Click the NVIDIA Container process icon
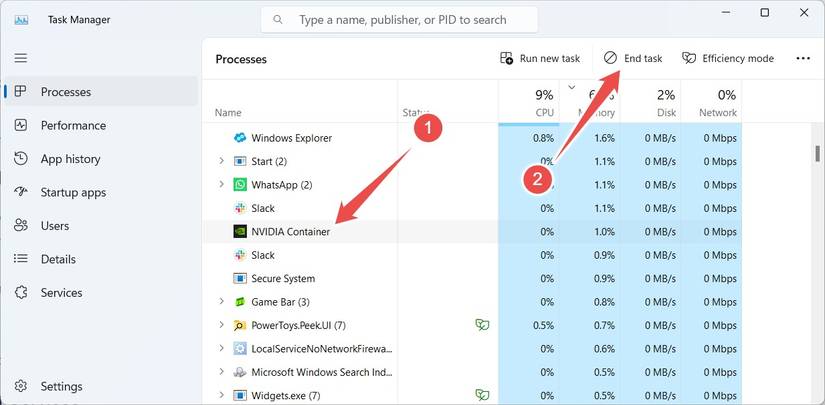The width and height of the screenshot is (825, 405). [x=240, y=232]
